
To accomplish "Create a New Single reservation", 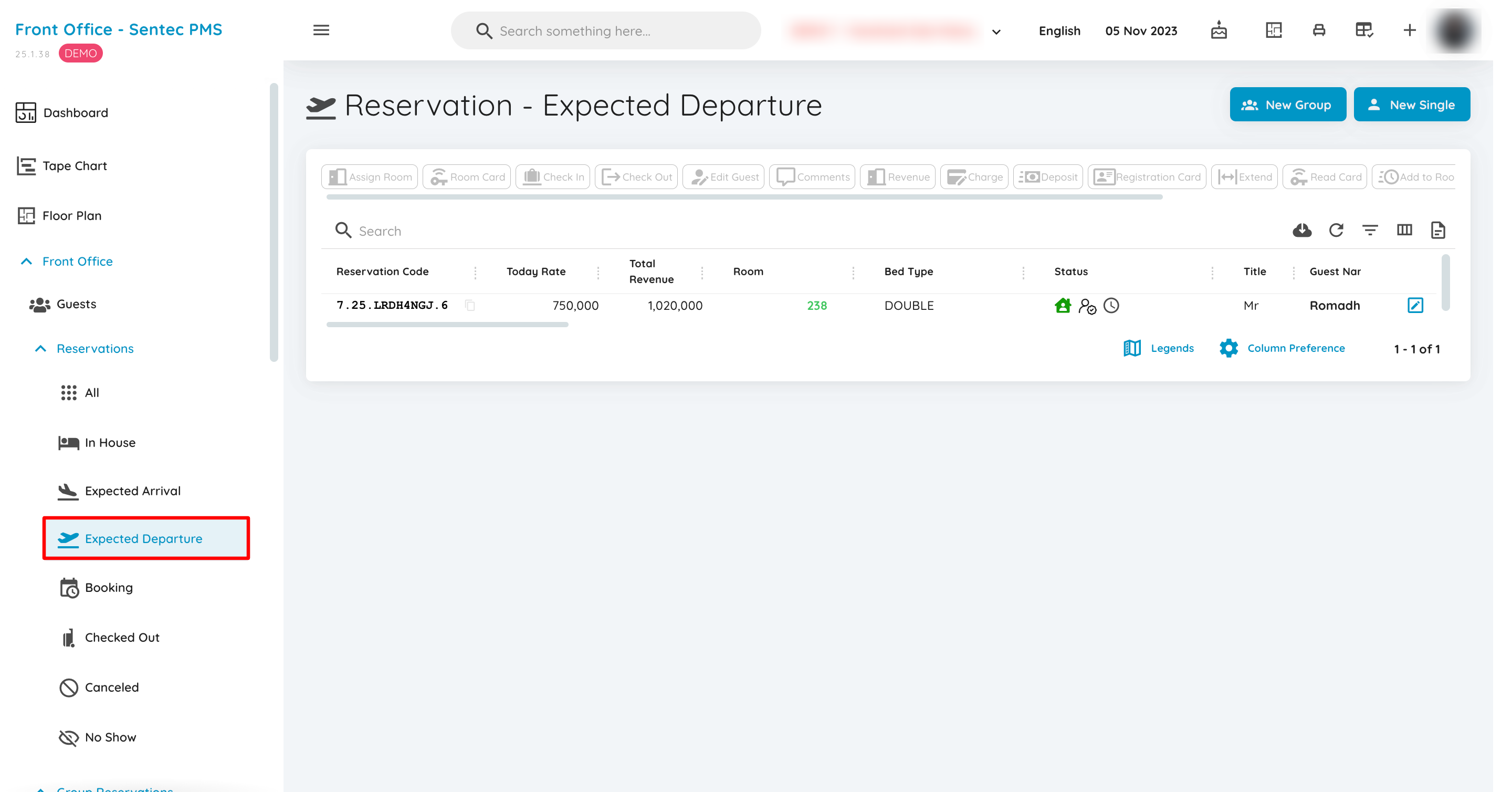I will [1412, 105].
